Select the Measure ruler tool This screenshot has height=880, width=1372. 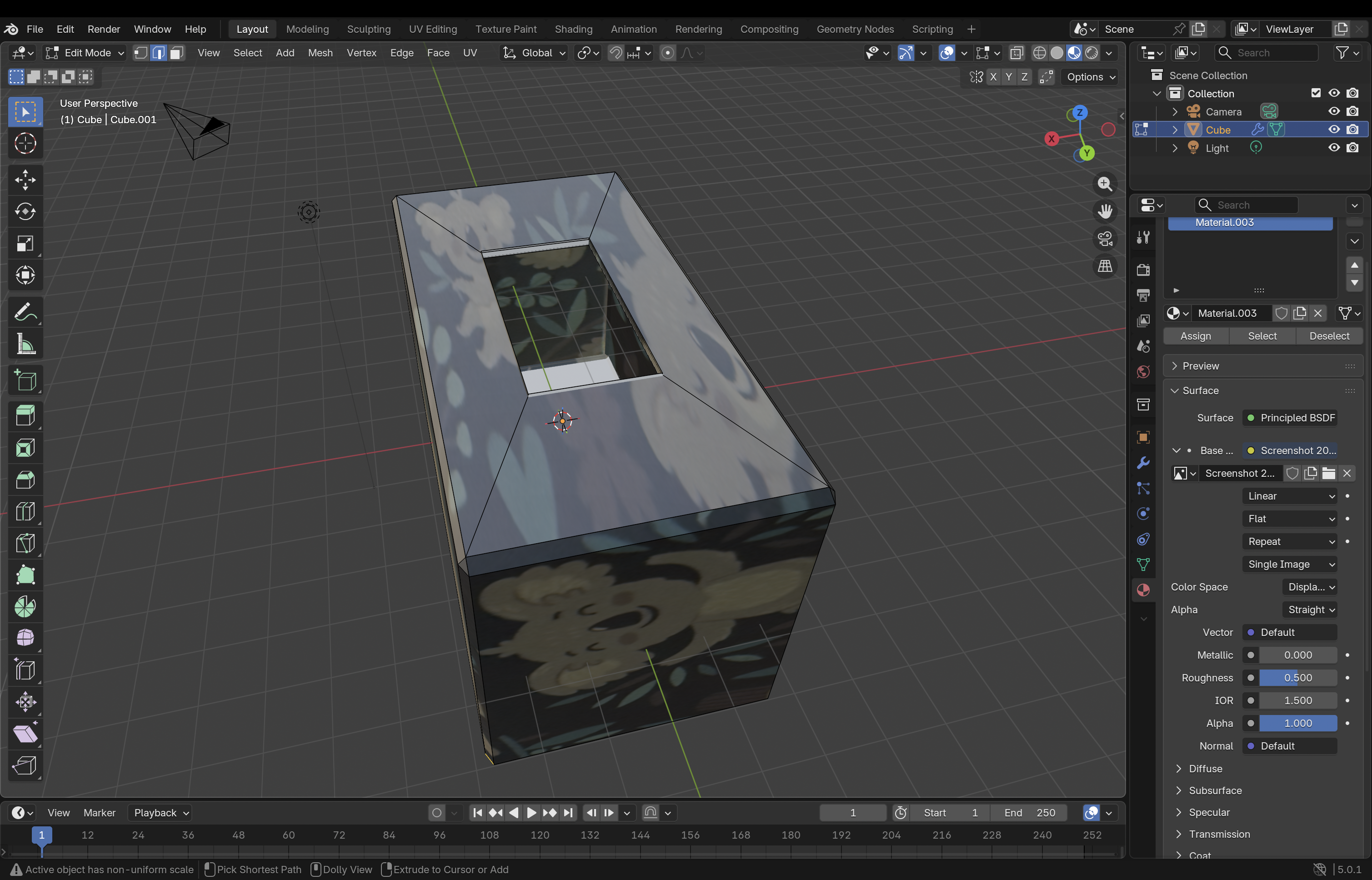[25, 345]
